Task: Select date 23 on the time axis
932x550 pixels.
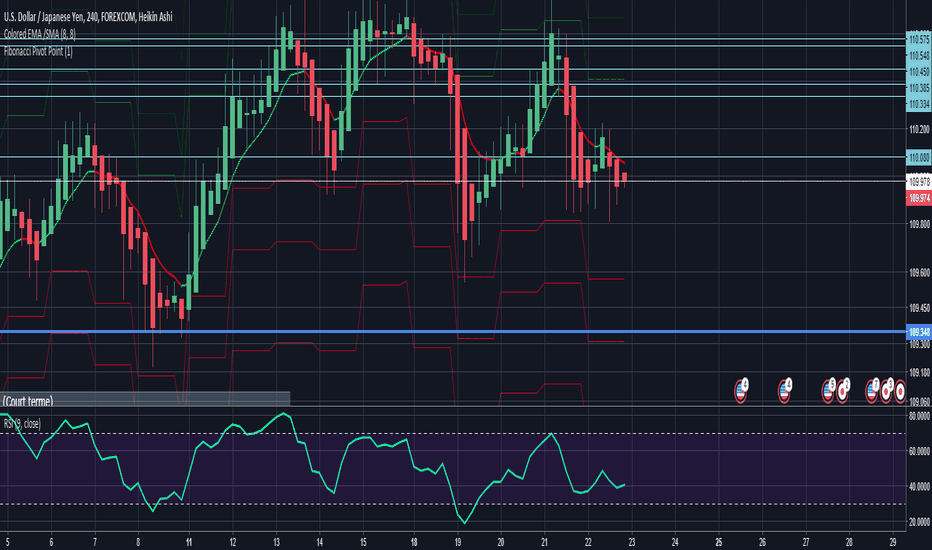Action: click(631, 542)
